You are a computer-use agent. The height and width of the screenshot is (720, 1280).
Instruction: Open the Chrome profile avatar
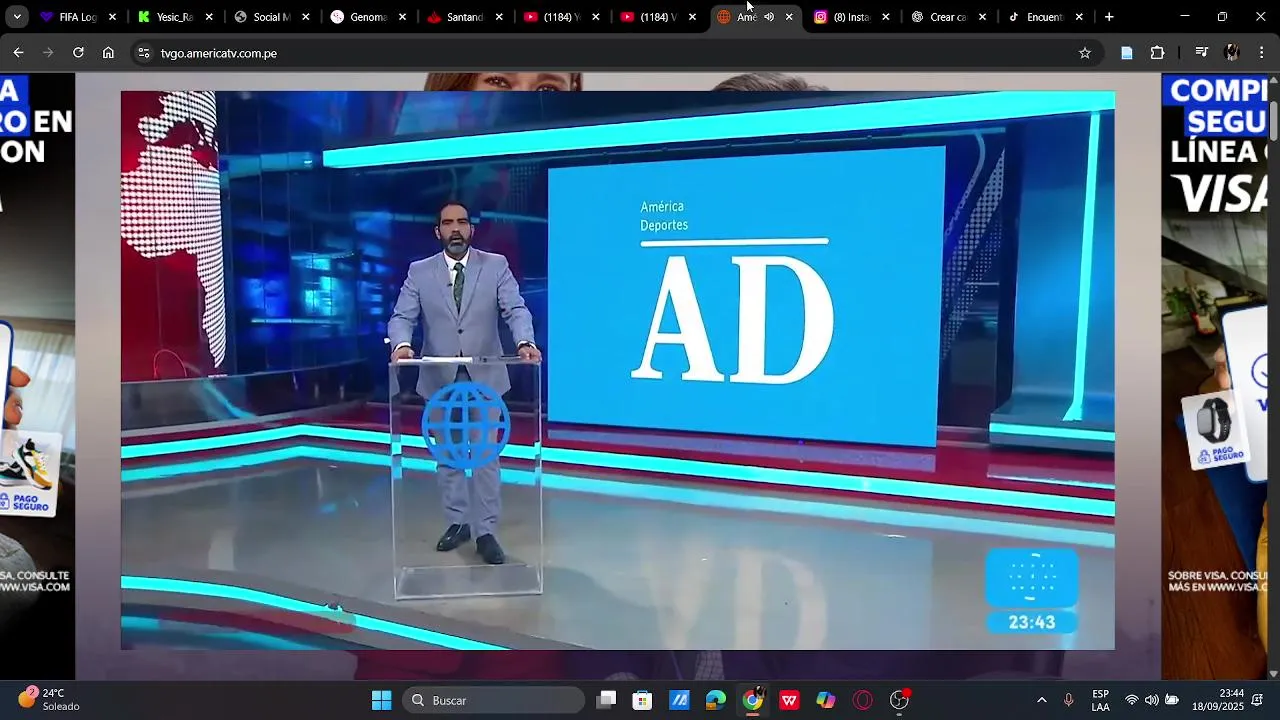tap(1232, 53)
